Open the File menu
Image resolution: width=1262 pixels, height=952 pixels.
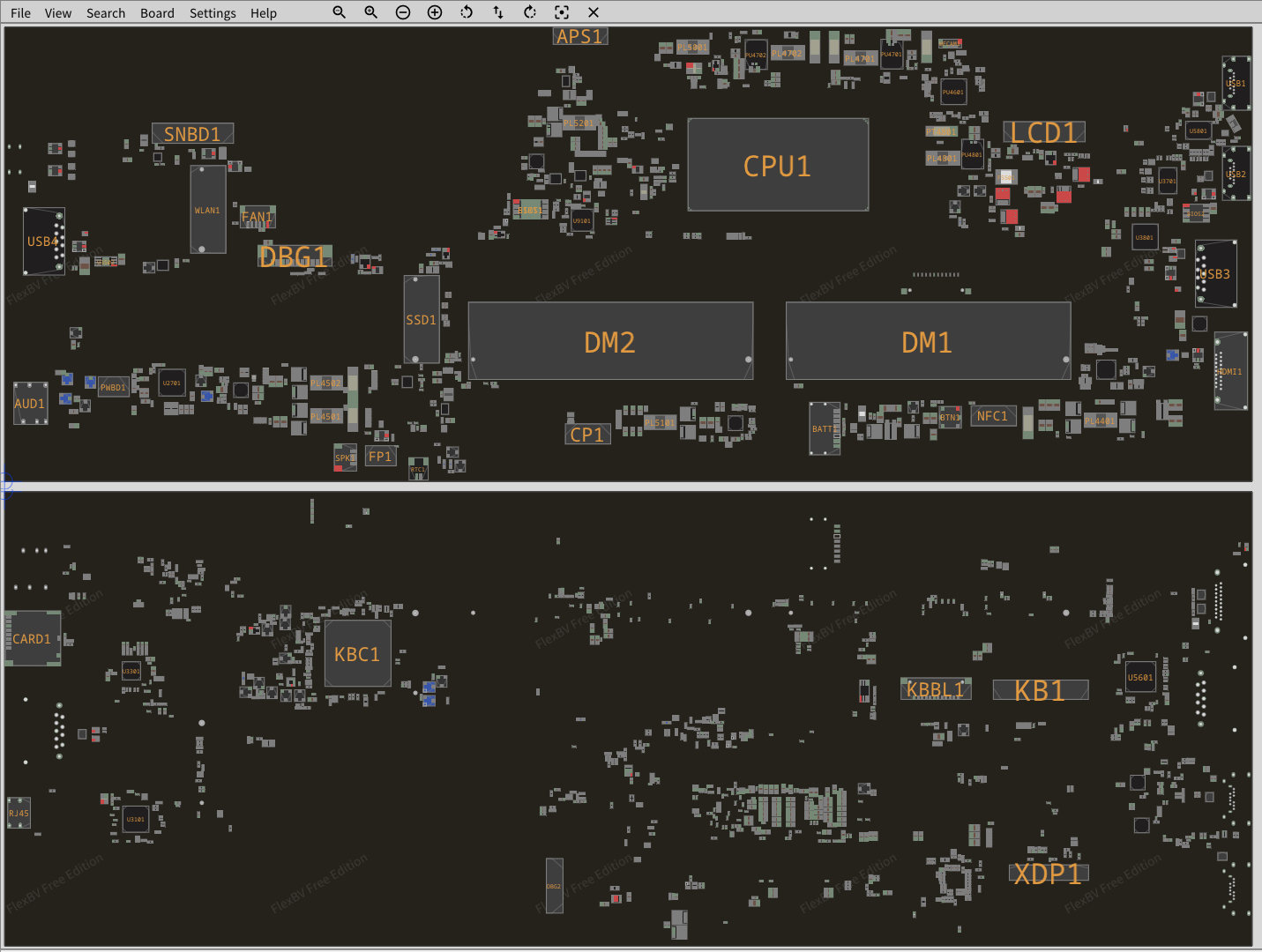pyautogui.click(x=20, y=13)
